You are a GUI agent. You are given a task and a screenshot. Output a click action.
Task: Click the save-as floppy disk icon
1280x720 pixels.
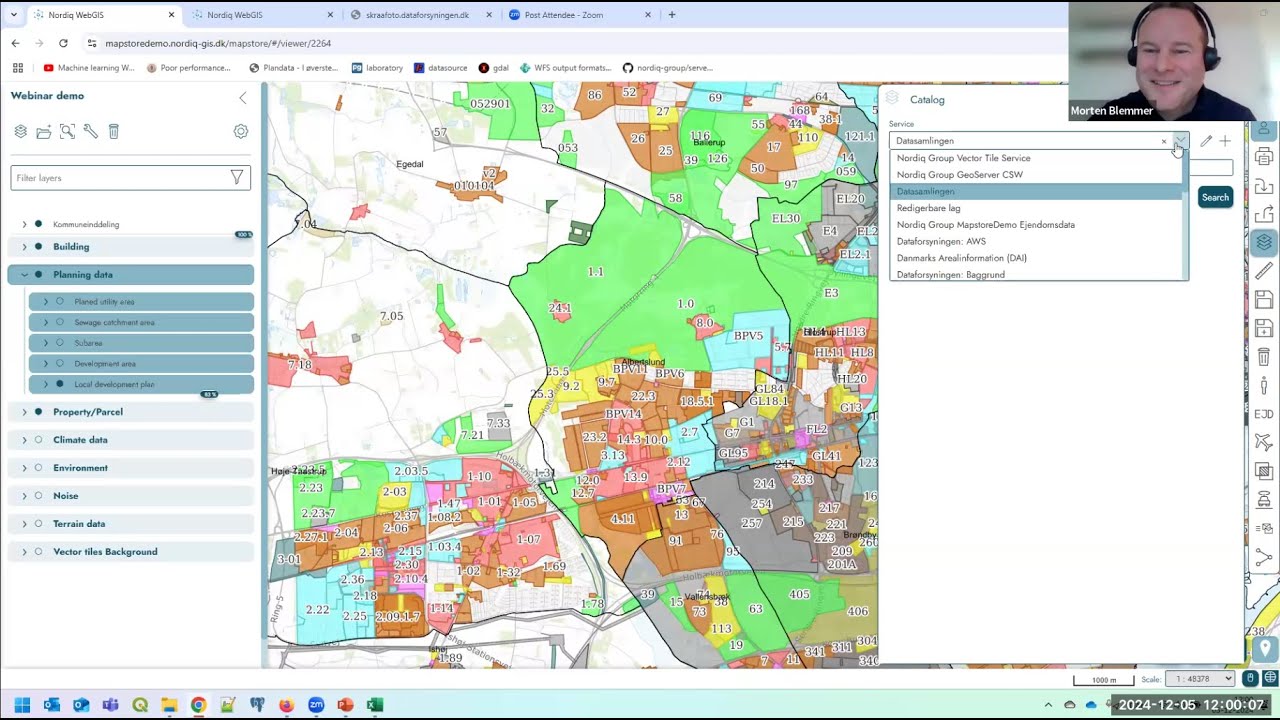coord(1264,328)
